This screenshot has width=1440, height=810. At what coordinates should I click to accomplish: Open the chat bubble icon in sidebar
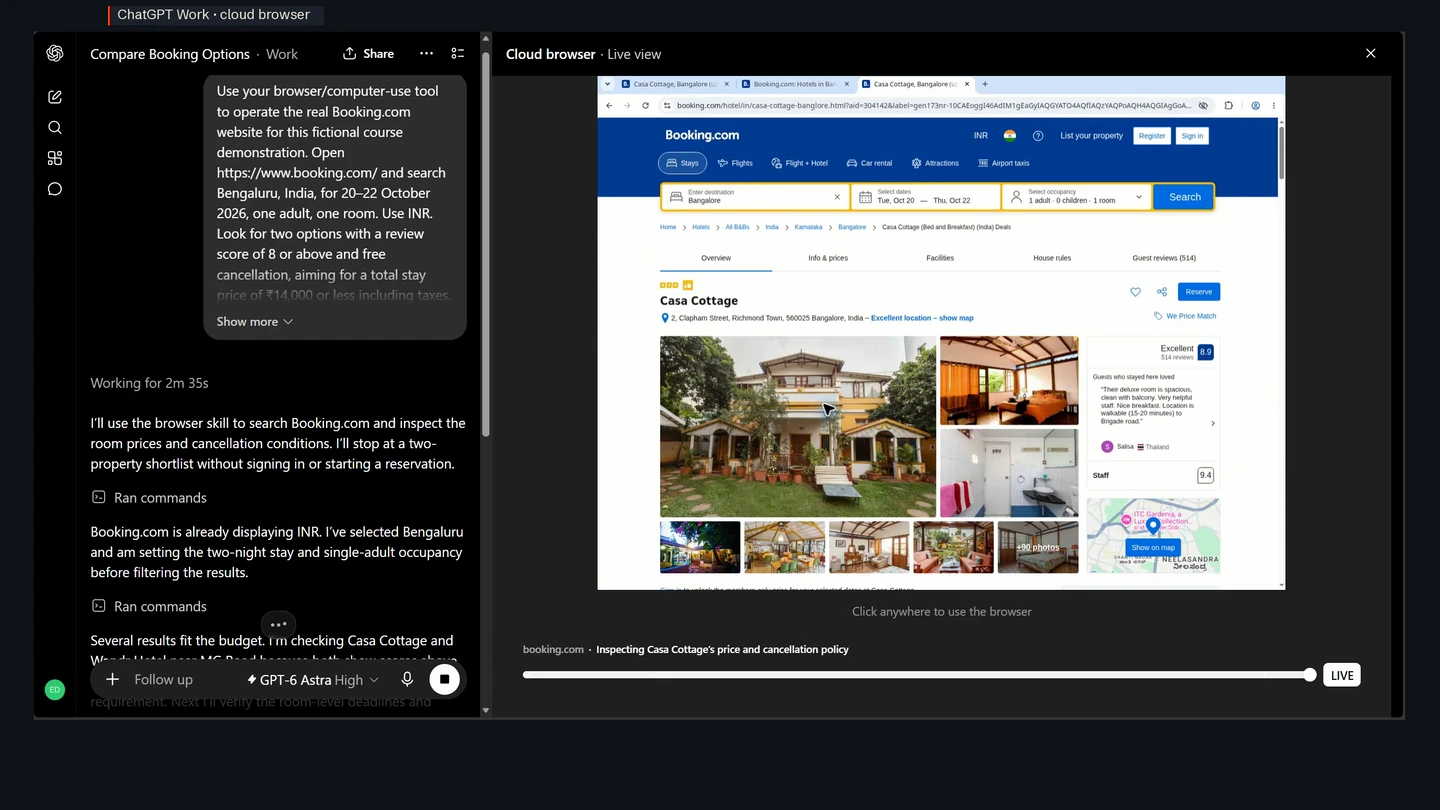[55, 189]
